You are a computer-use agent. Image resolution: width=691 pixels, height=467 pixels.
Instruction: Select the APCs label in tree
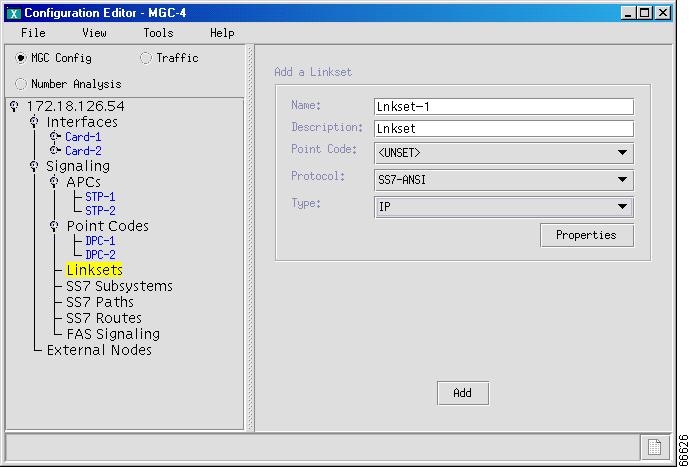pyautogui.click(x=84, y=182)
